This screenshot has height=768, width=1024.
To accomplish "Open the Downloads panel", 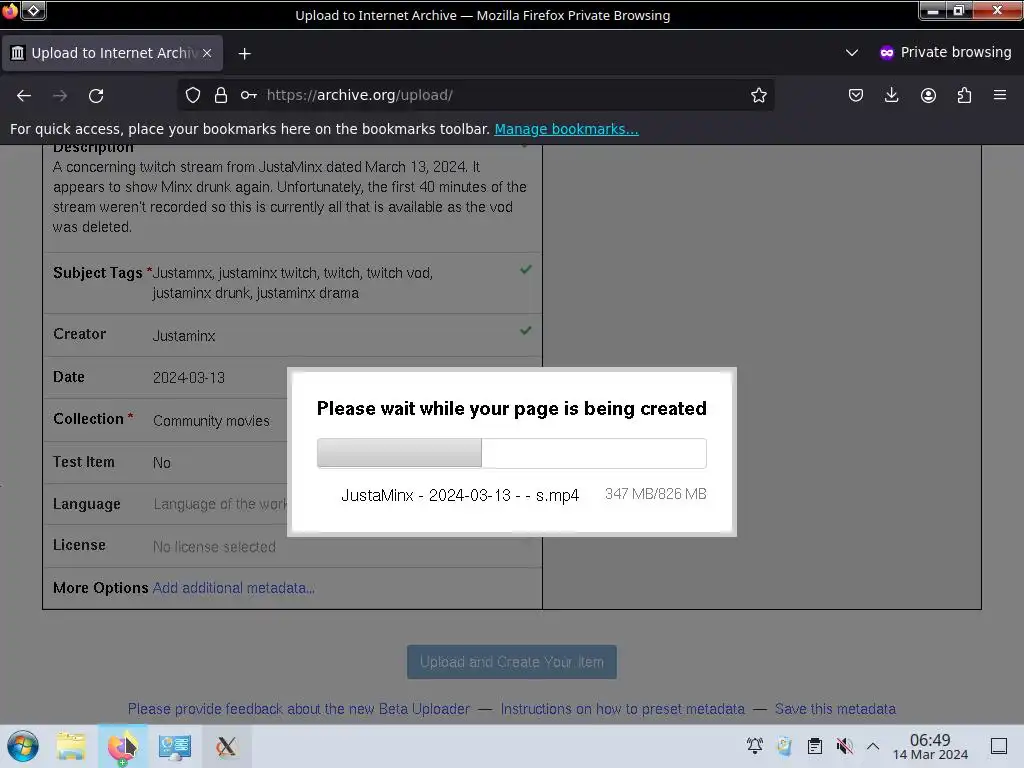I will coord(891,95).
